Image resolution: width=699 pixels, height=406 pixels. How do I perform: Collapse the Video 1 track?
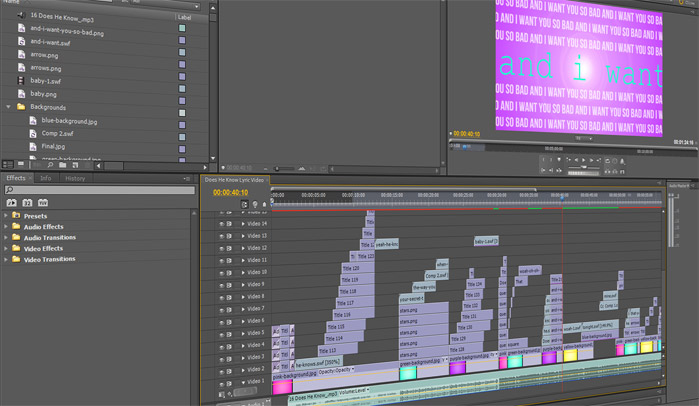point(243,382)
